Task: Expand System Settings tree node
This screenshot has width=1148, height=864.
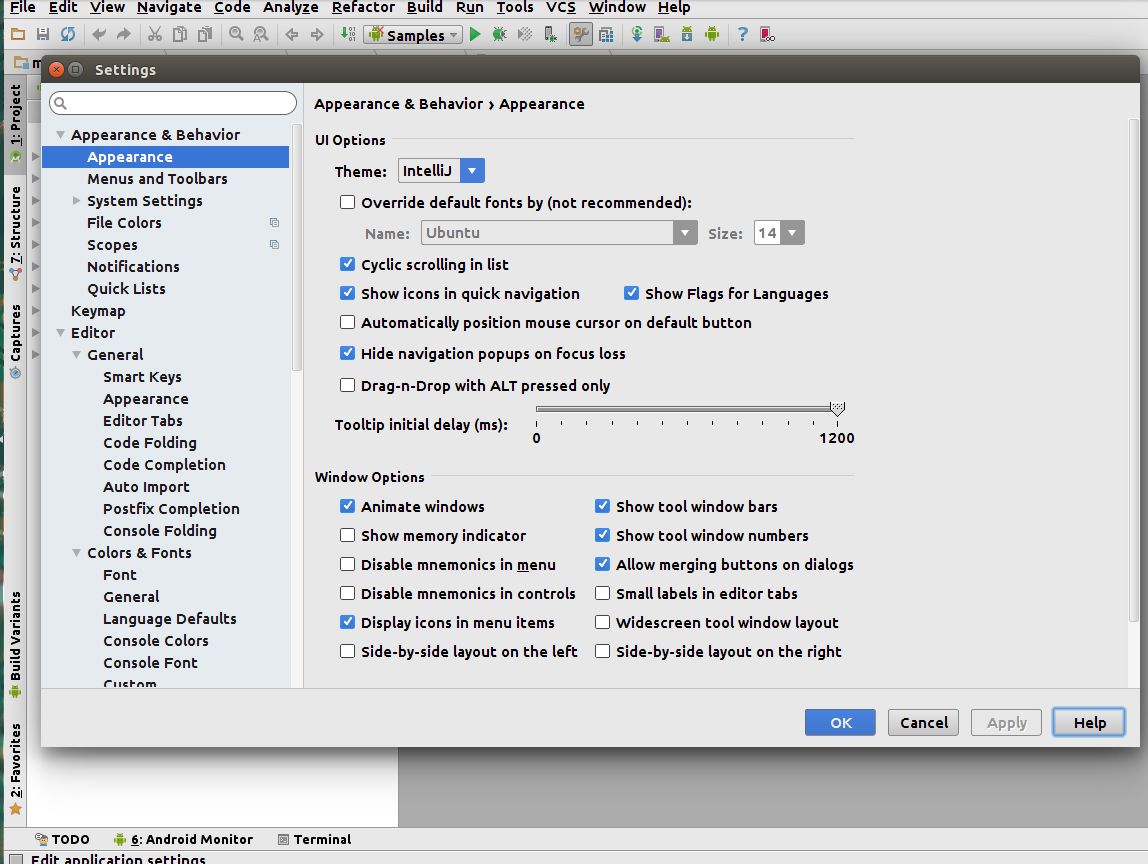Action: (76, 201)
